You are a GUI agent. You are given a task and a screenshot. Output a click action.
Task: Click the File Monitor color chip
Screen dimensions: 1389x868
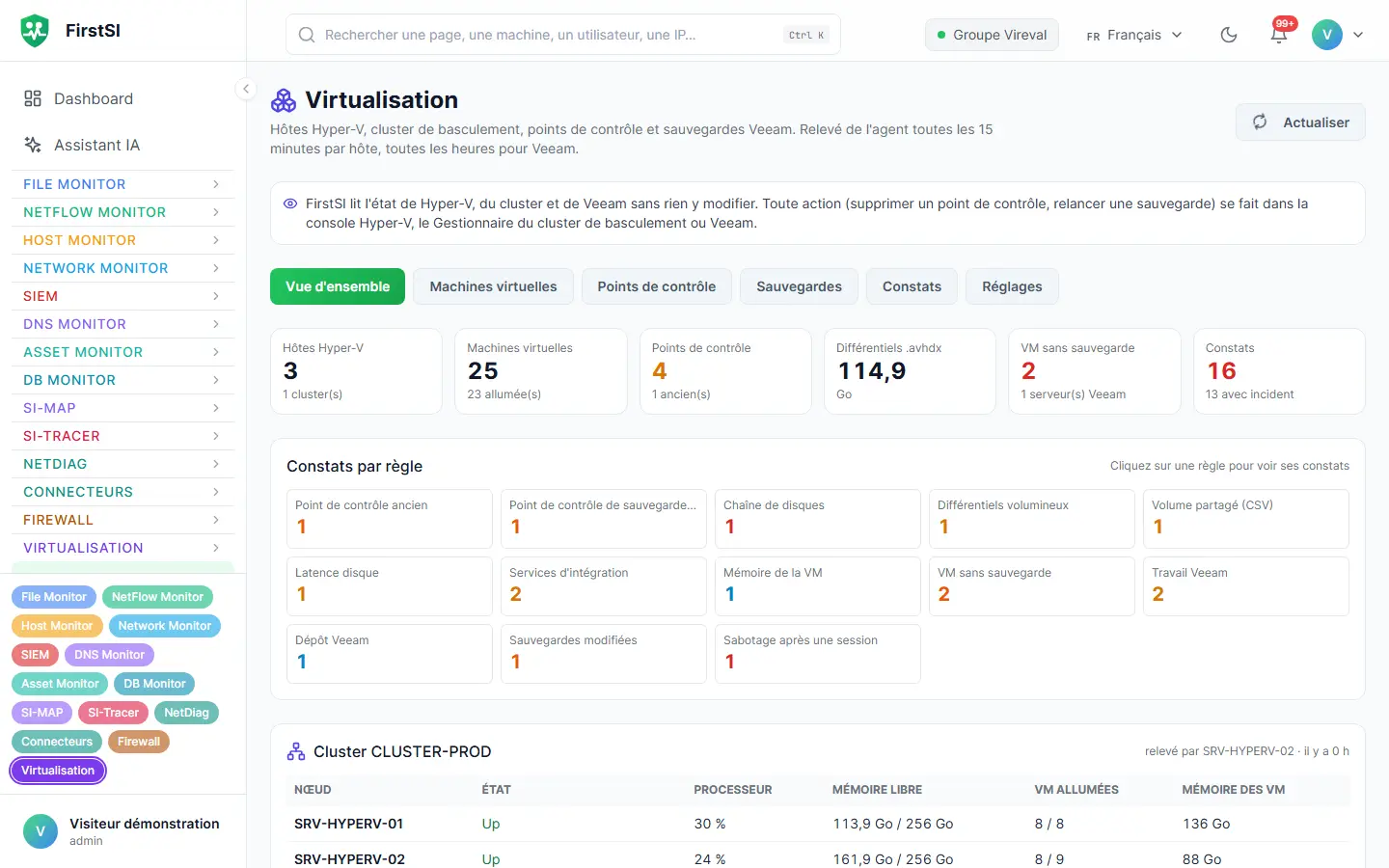click(54, 597)
